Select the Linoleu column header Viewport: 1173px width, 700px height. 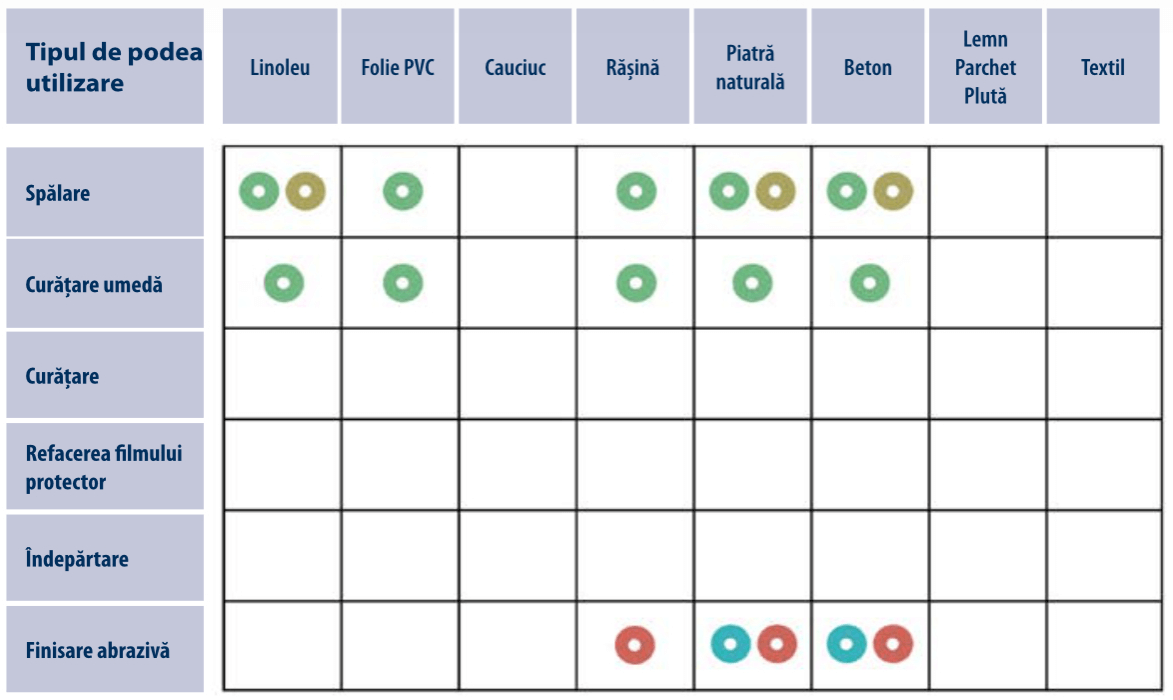pyautogui.click(x=280, y=67)
